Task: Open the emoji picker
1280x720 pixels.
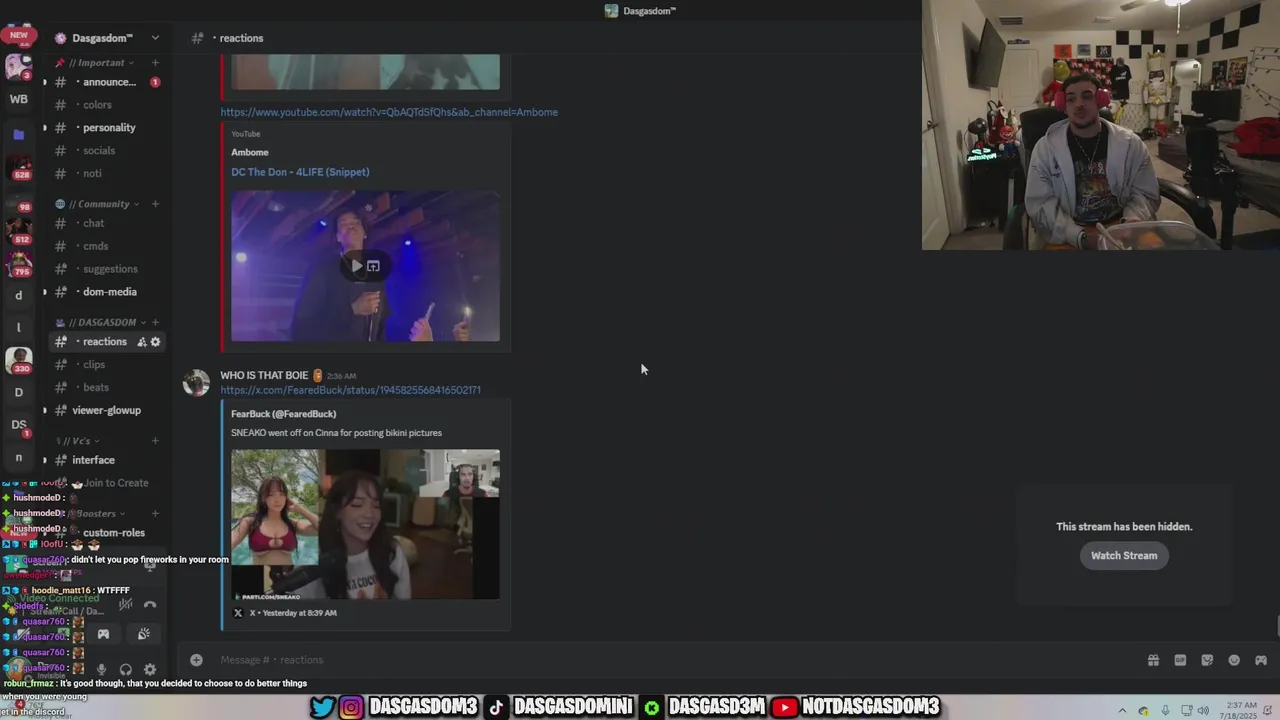Action: pos(1234,660)
